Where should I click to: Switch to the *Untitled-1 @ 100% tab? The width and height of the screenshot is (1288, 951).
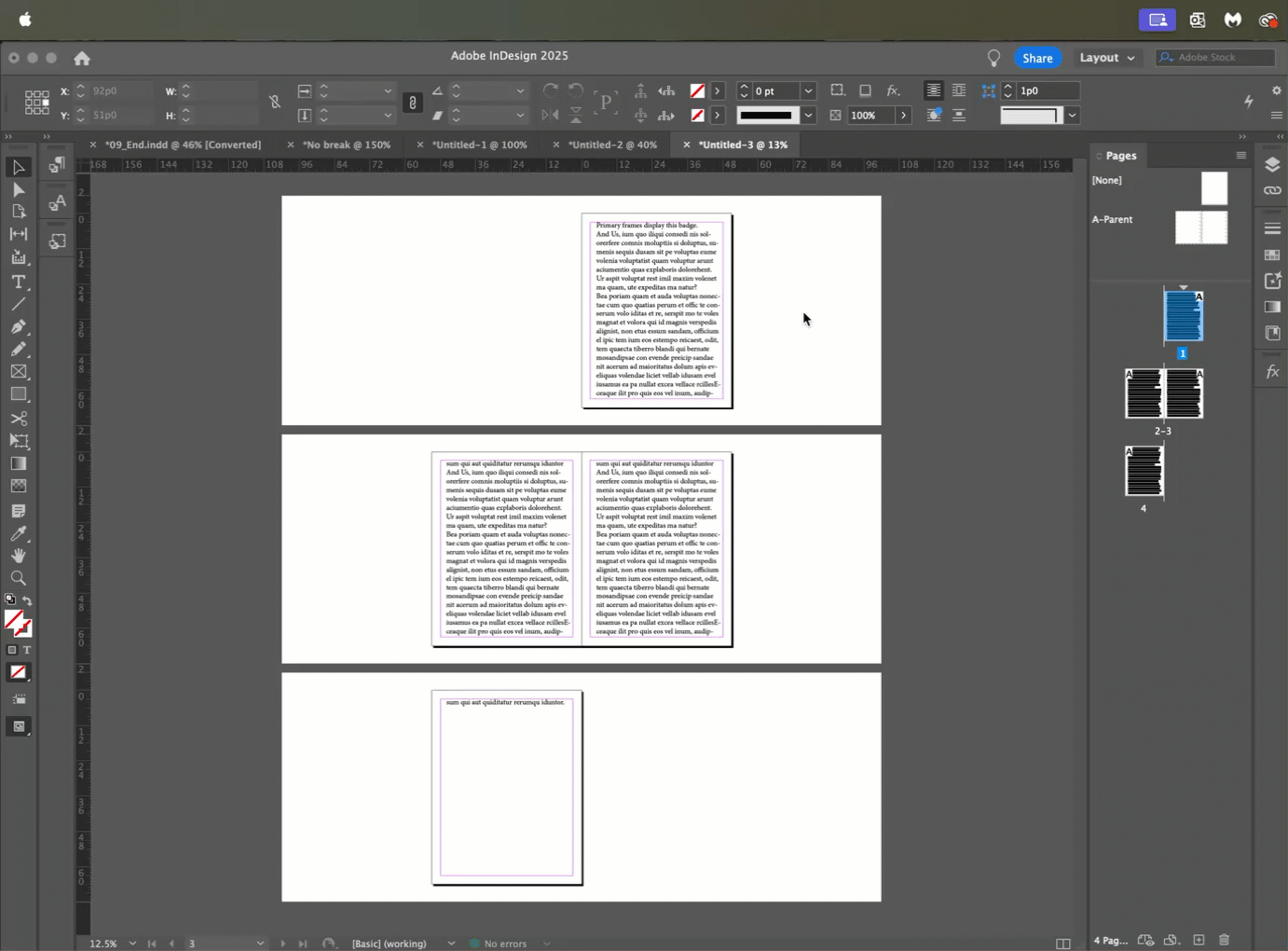(x=479, y=145)
